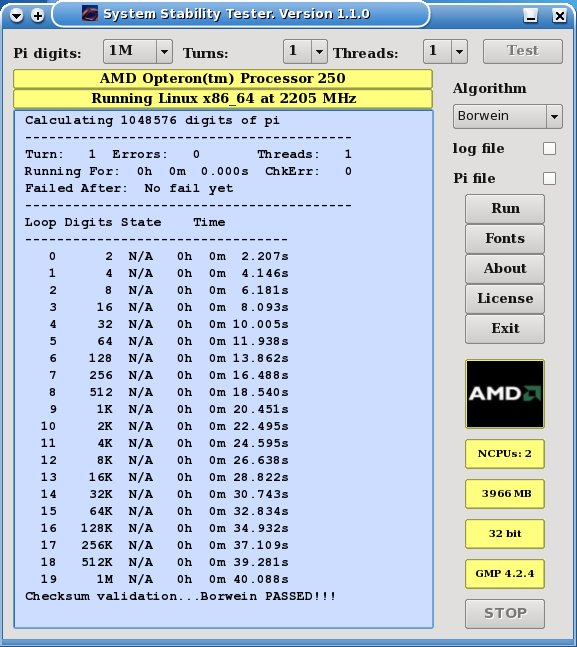Click the loop 17 row with 37.109s
This screenshot has height=647, width=577.
pyautogui.click(x=164, y=545)
